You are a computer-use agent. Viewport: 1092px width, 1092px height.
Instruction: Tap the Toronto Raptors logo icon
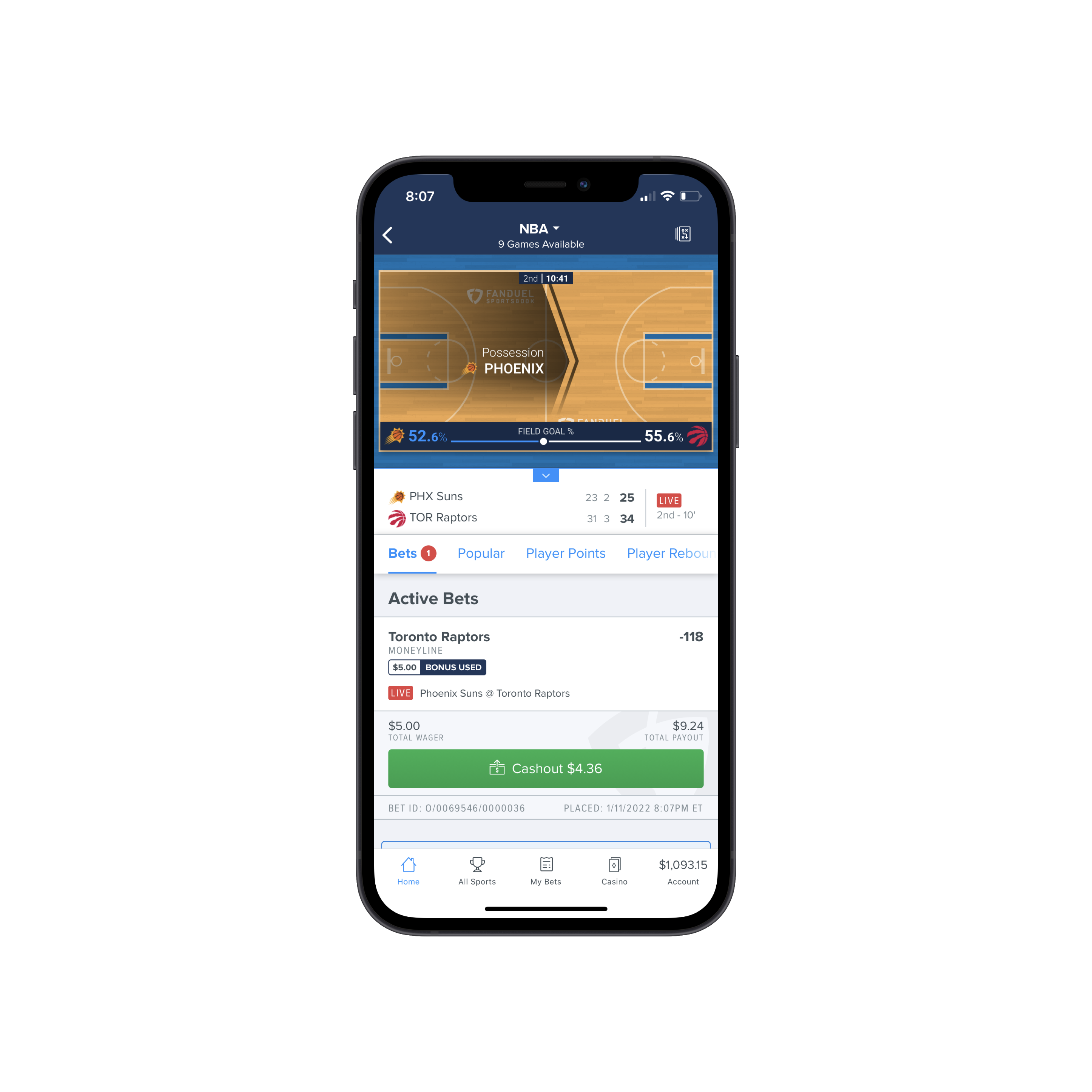[399, 518]
